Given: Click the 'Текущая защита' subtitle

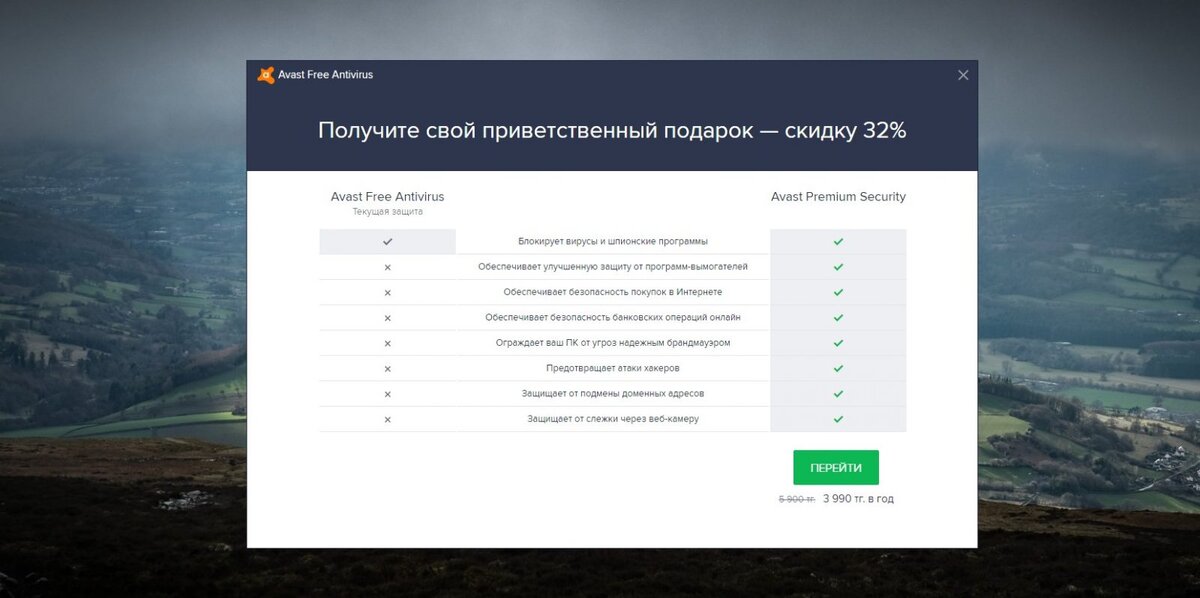Looking at the screenshot, I should click(387, 212).
